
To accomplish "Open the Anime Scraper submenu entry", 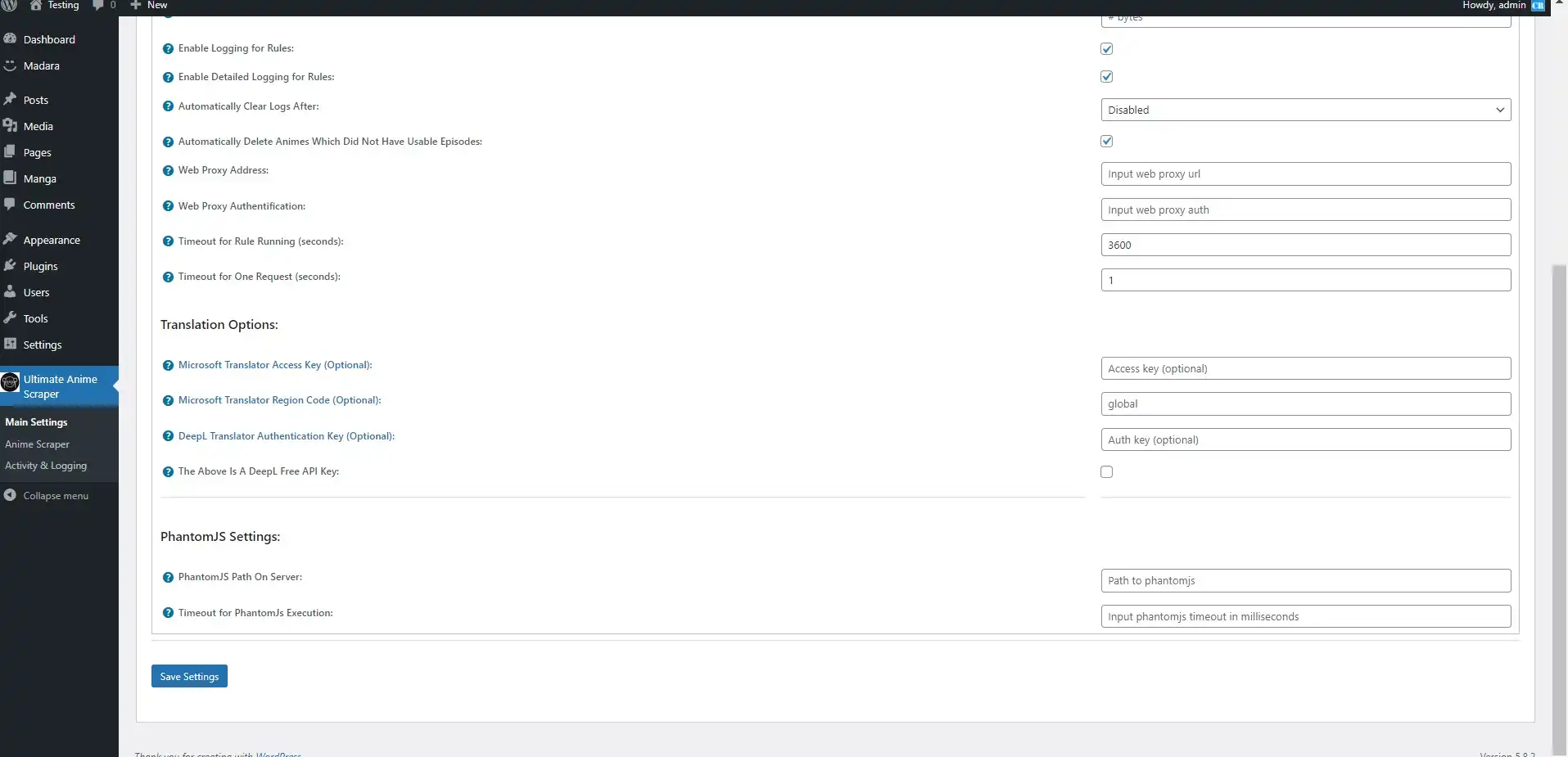I will pyautogui.click(x=37, y=444).
